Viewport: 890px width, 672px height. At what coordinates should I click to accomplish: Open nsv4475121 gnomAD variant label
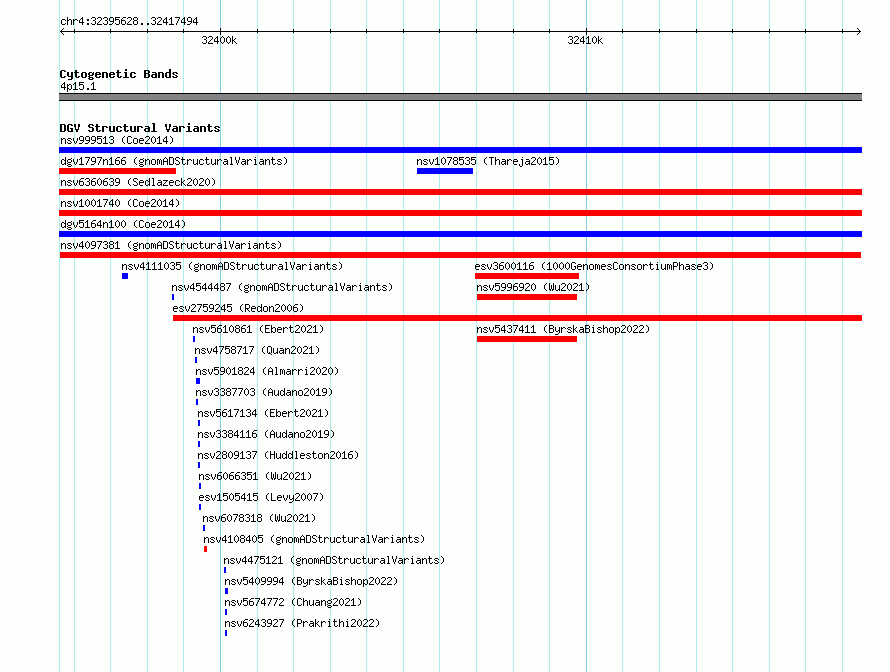[334, 560]
